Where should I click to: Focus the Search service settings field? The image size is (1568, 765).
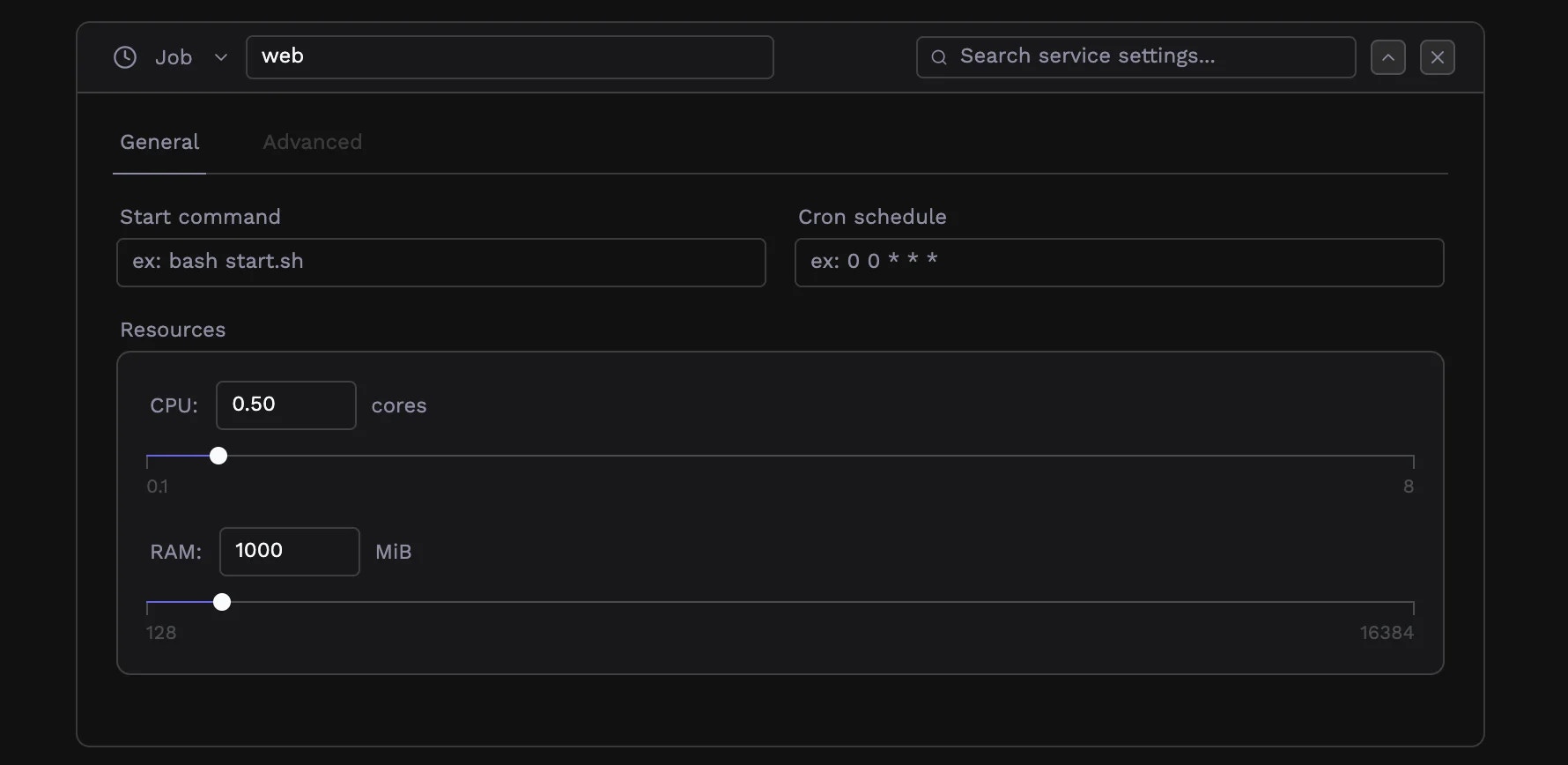pyautogui.click(x=1135, y=56)
